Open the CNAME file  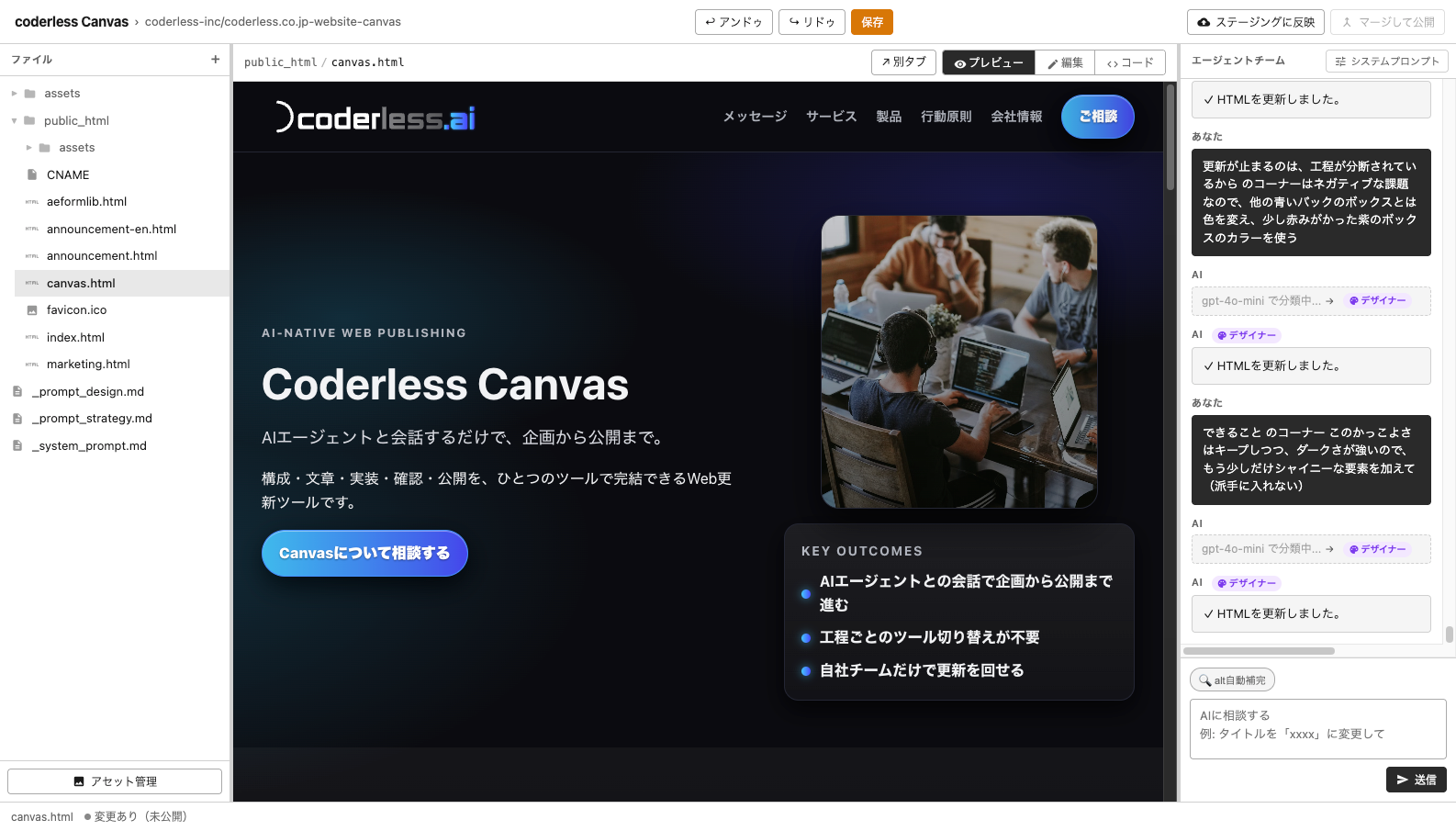(x=68, y=174)
